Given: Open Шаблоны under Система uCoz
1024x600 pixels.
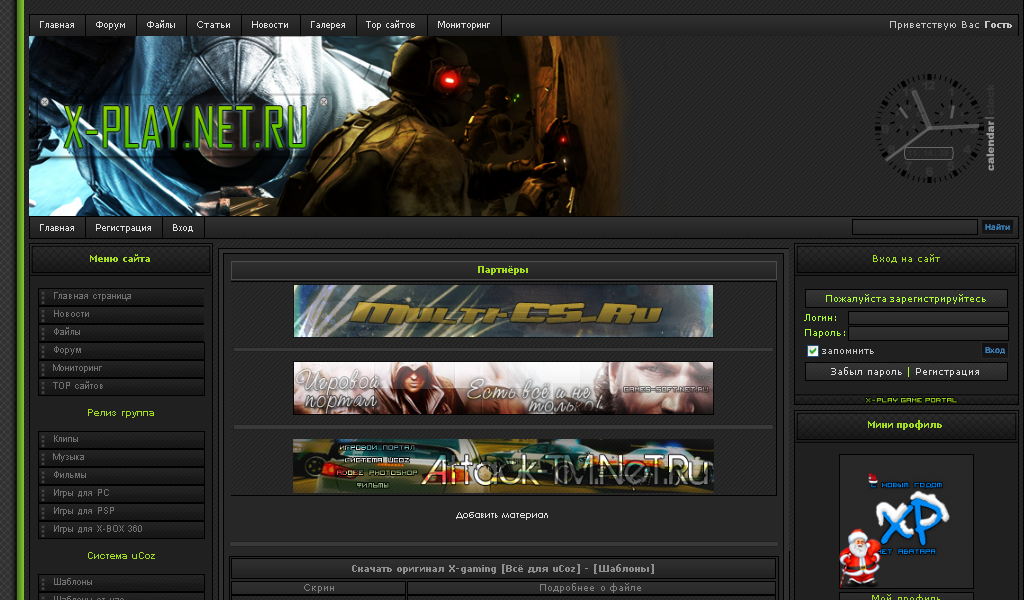Looking at the screenshot, I should point(121,582).
